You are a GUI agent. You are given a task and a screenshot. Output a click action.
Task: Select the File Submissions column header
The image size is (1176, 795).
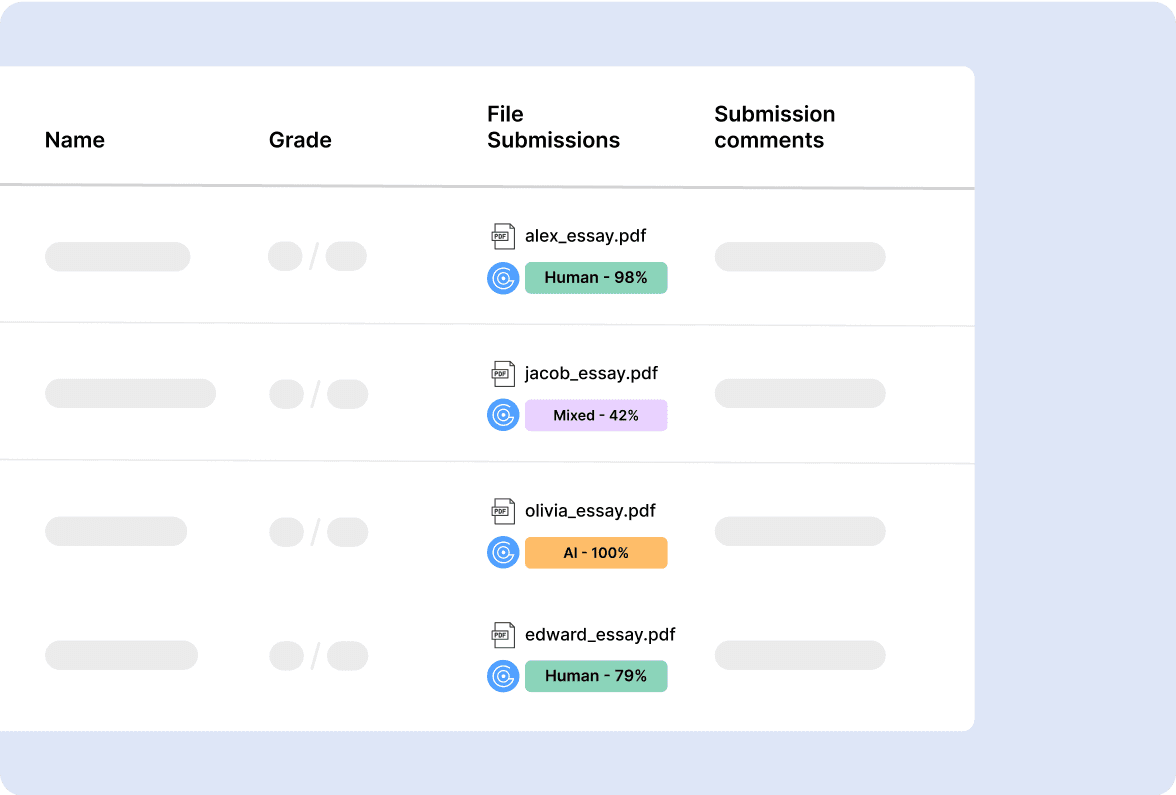pyautogui.click(x=553, y=127)
